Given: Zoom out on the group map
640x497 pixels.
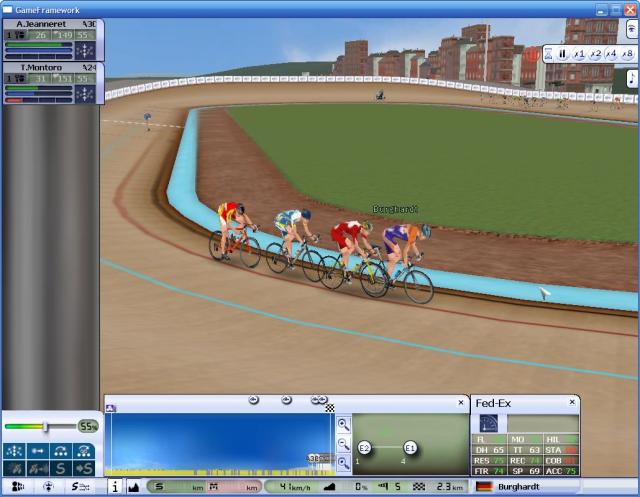Looking at the screenshot, I should point(344,443).
